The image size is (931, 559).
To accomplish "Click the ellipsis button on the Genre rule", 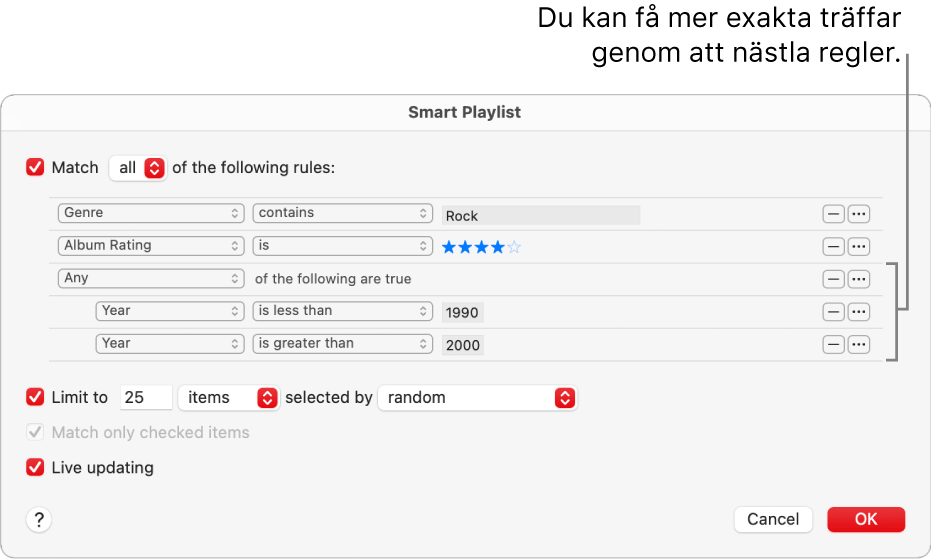I will [858, 214].
